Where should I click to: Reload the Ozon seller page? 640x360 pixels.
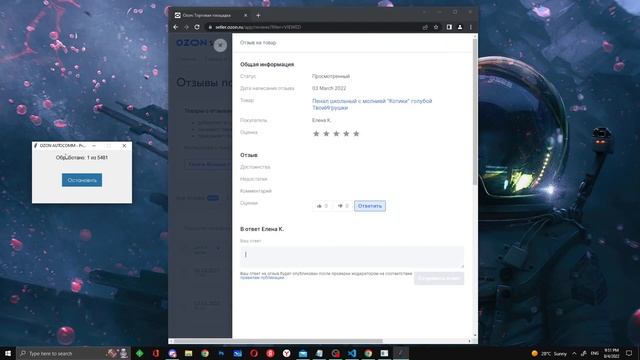197,27
